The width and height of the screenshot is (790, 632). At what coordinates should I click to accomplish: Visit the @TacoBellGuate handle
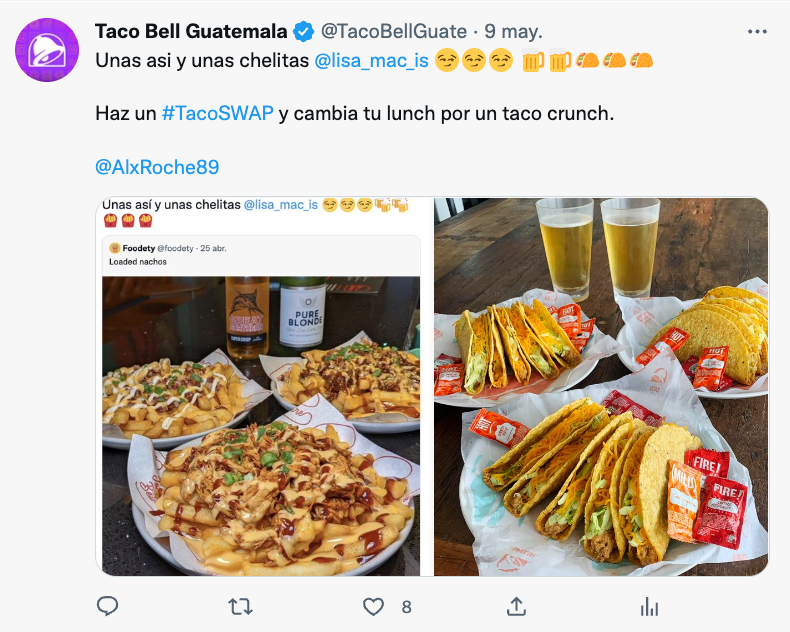(x=394, y=31)
